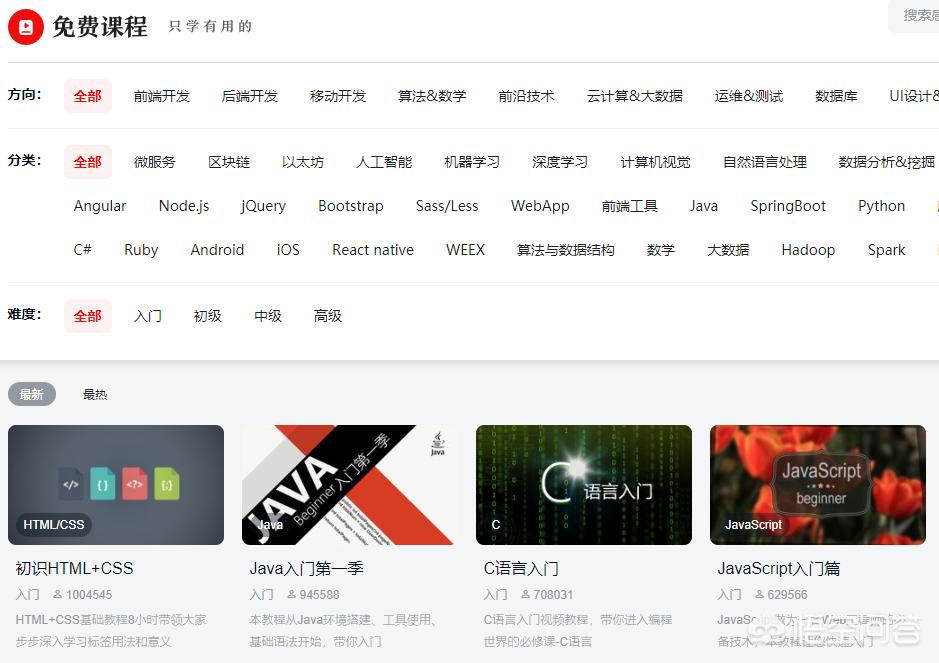939x663 pixels.
Task: Choose the React native category
Action: (x=373, y=250)
